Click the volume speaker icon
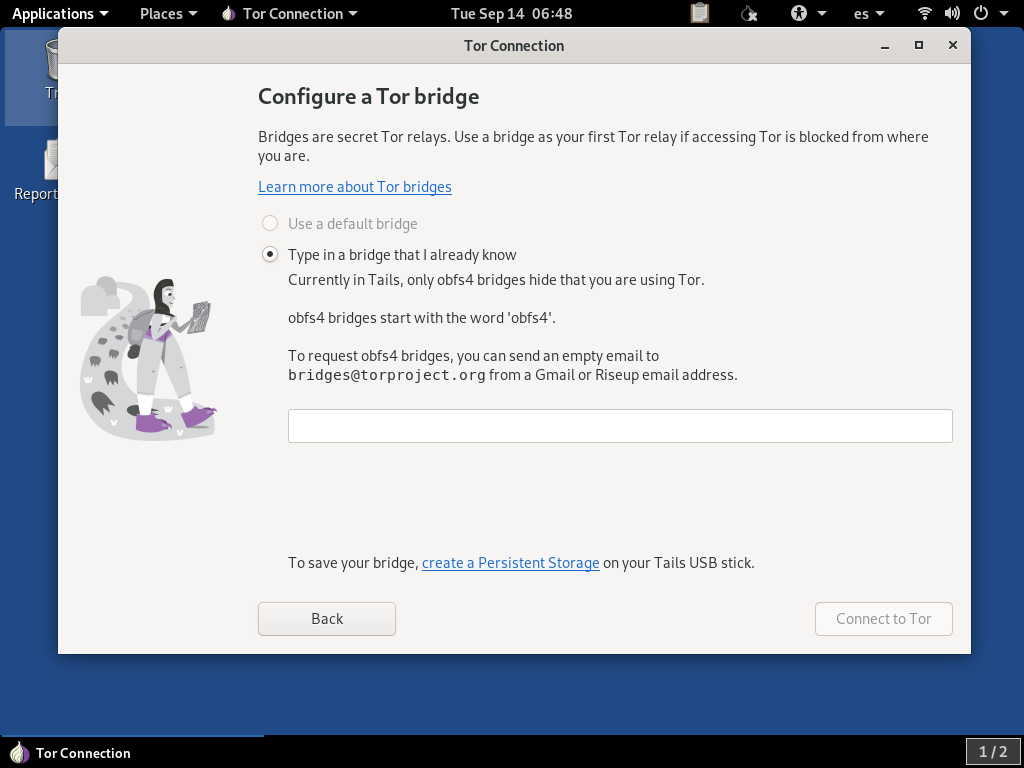Screen dimensions: 1024x768 click(x=952, y=13)
